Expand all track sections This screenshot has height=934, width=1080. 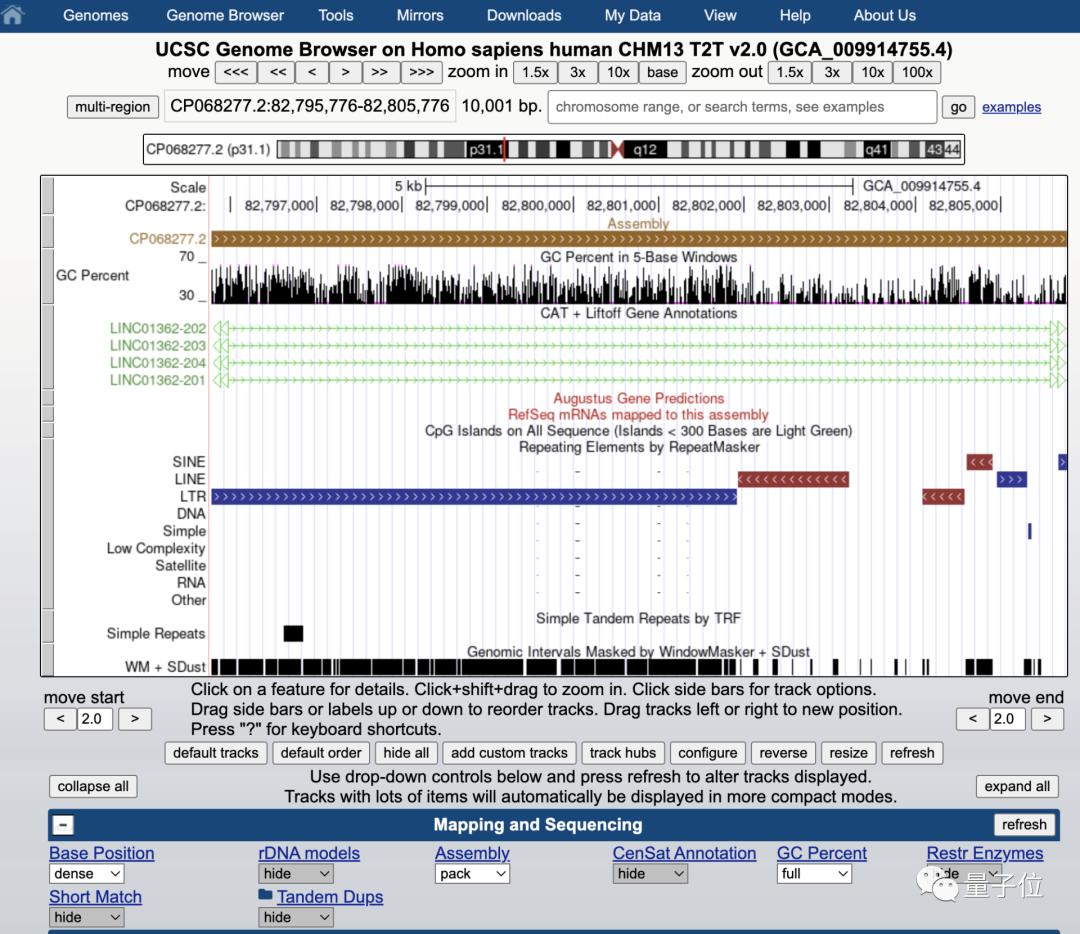1017,786
